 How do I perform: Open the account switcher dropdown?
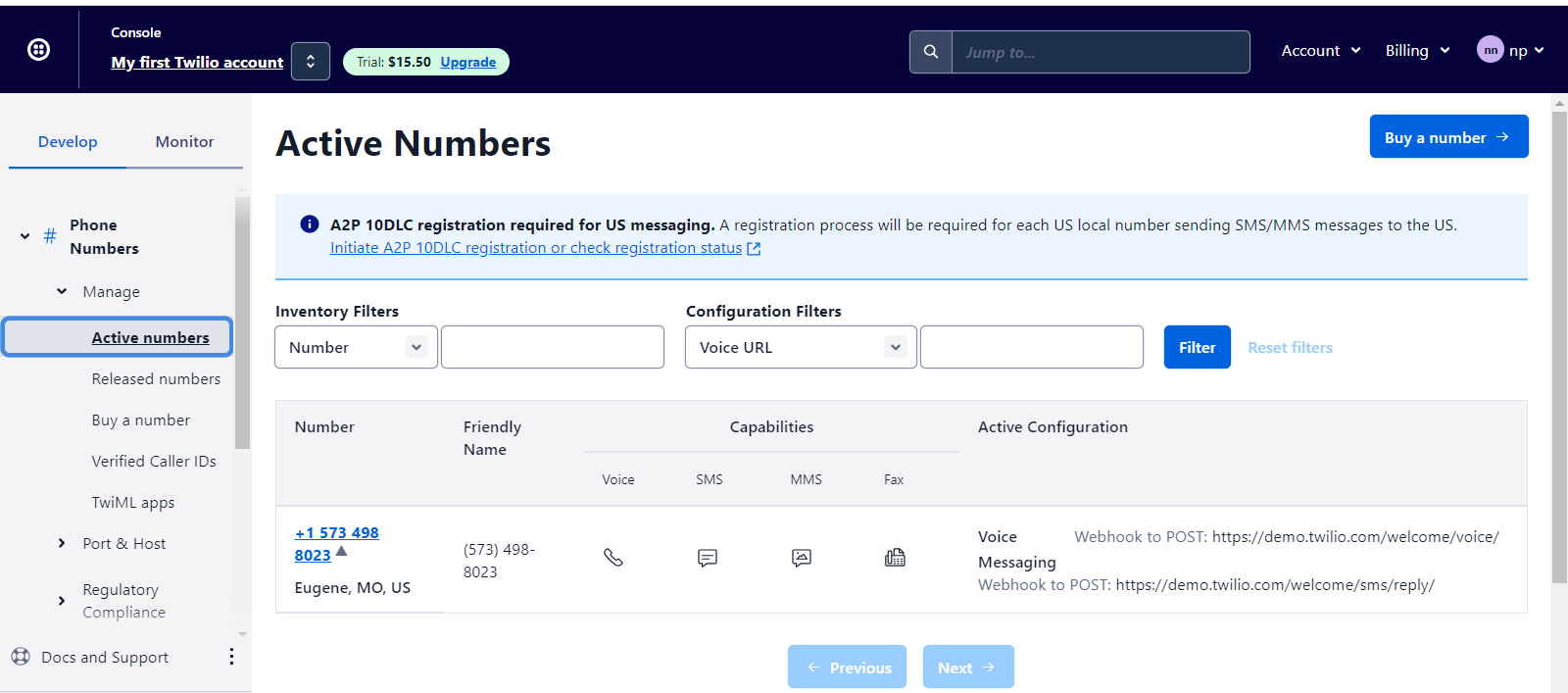[x=311, y=62]
